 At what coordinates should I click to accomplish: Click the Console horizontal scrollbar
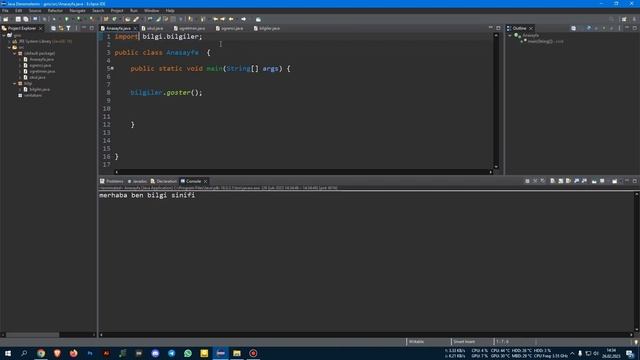tap(367, 335)
